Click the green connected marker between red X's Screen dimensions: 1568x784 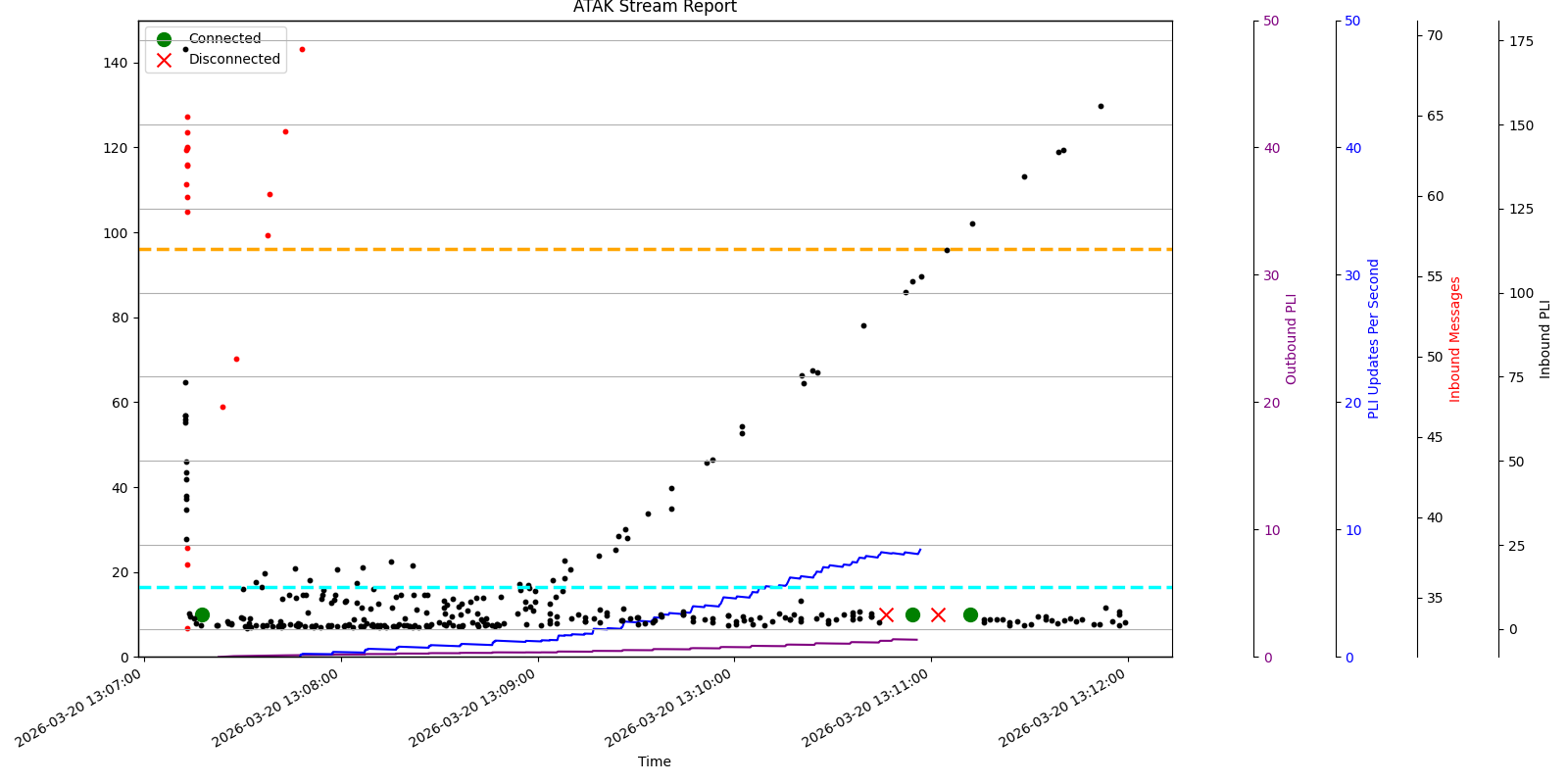pos(912,614)
